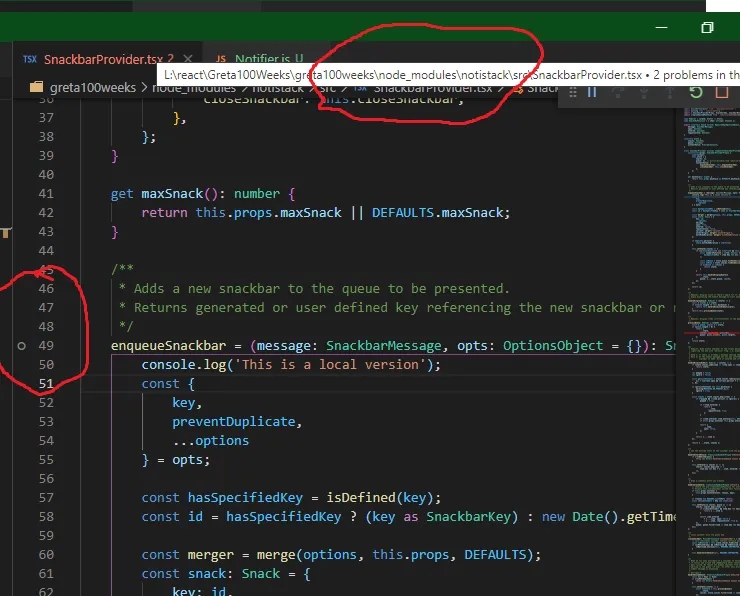Click the 'Adds a new snackbar' comment

pos(314,288)
